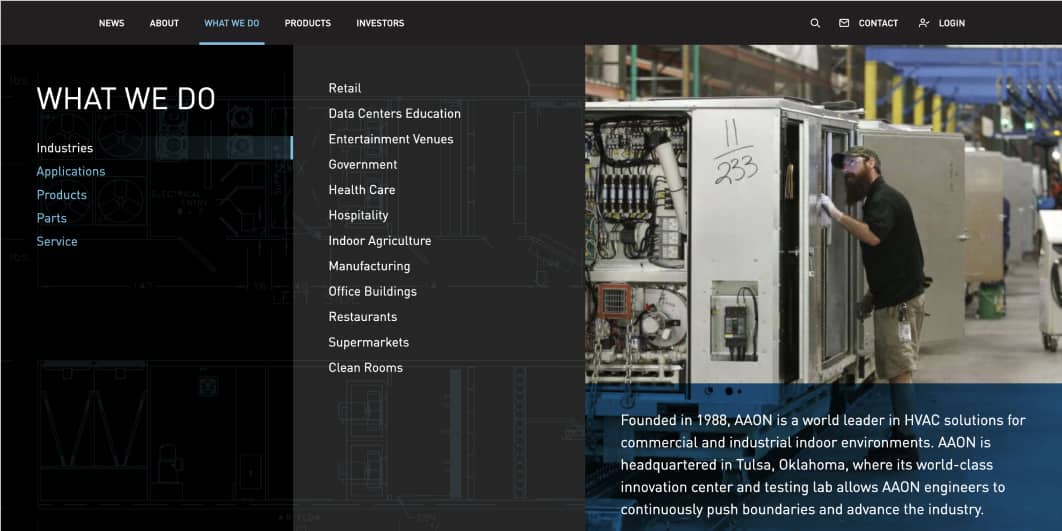Image resolution: width=1062 pixels, height=531 pixels.
Task: Open the Retail industry link
Action: coord(345,88)
